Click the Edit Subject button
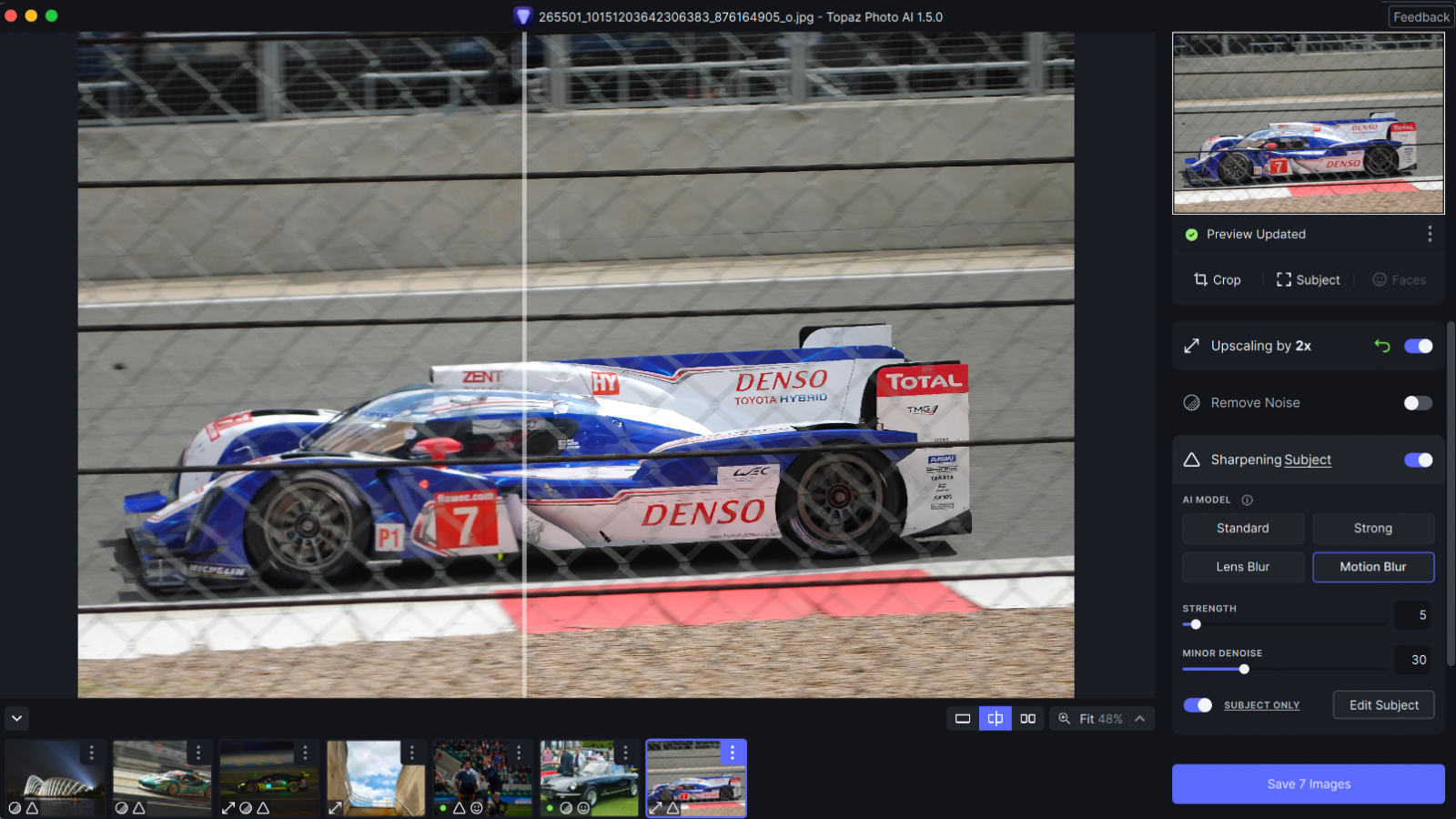 pyautogui.click(x=1384, y=705)
